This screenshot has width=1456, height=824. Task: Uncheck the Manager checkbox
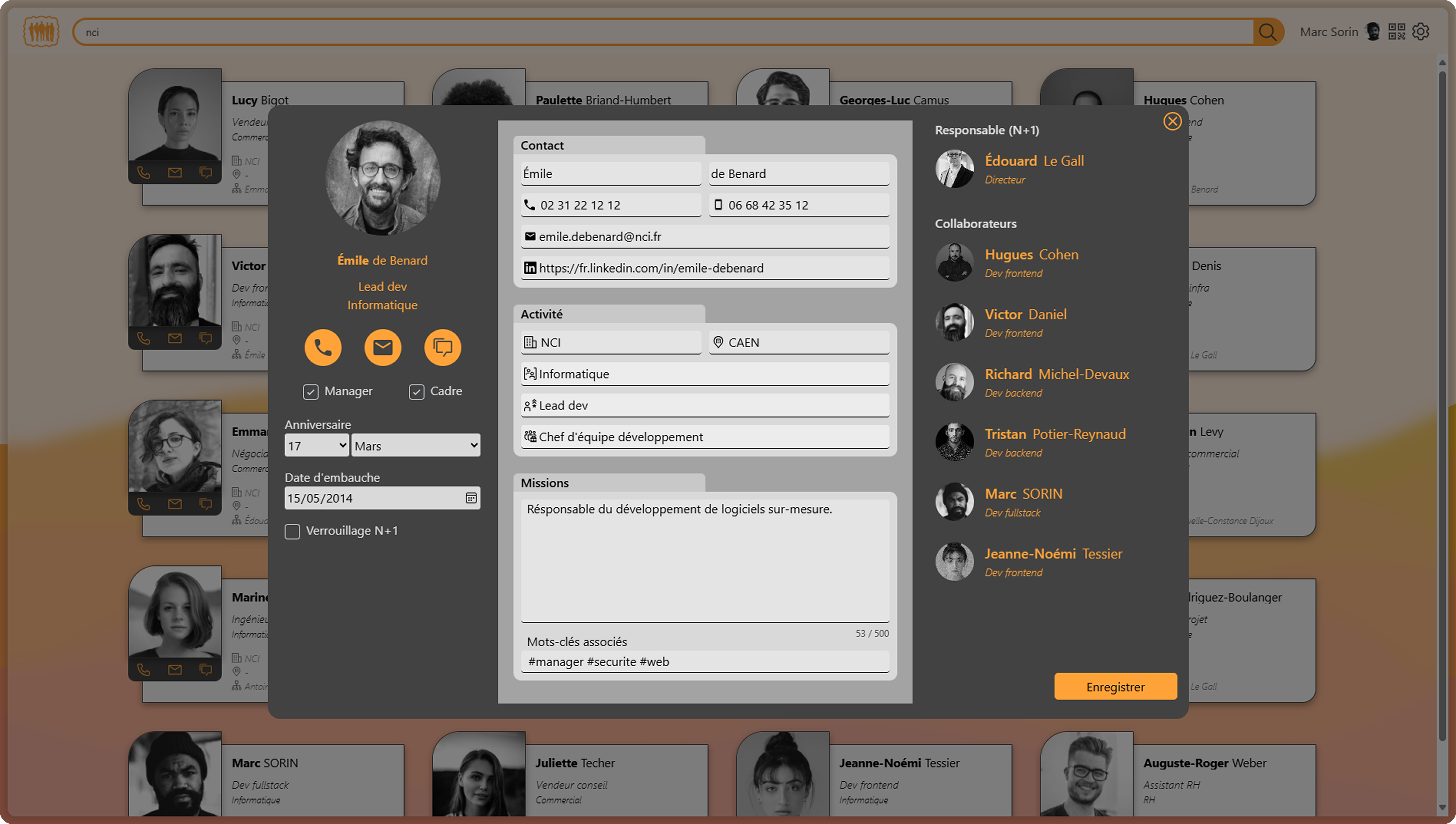pos(310,392)
